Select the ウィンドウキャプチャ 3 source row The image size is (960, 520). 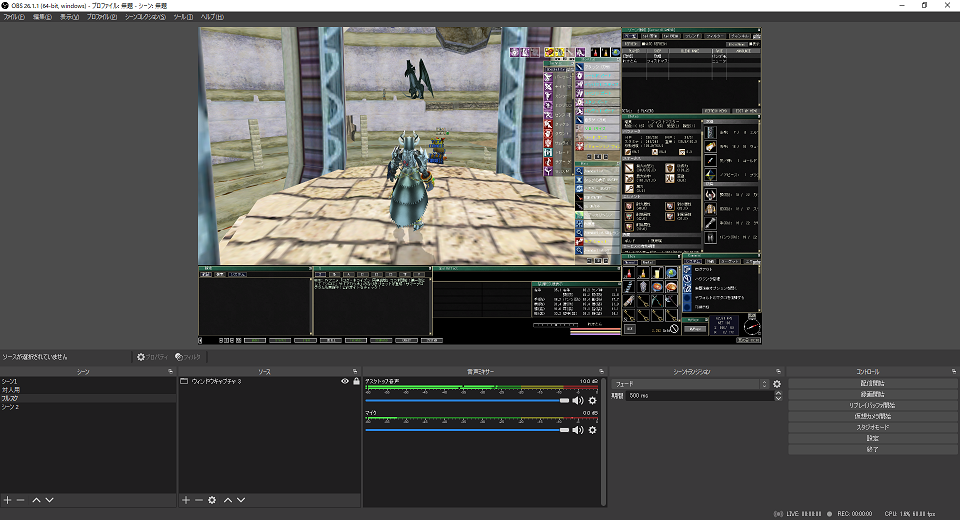[269, 382]
